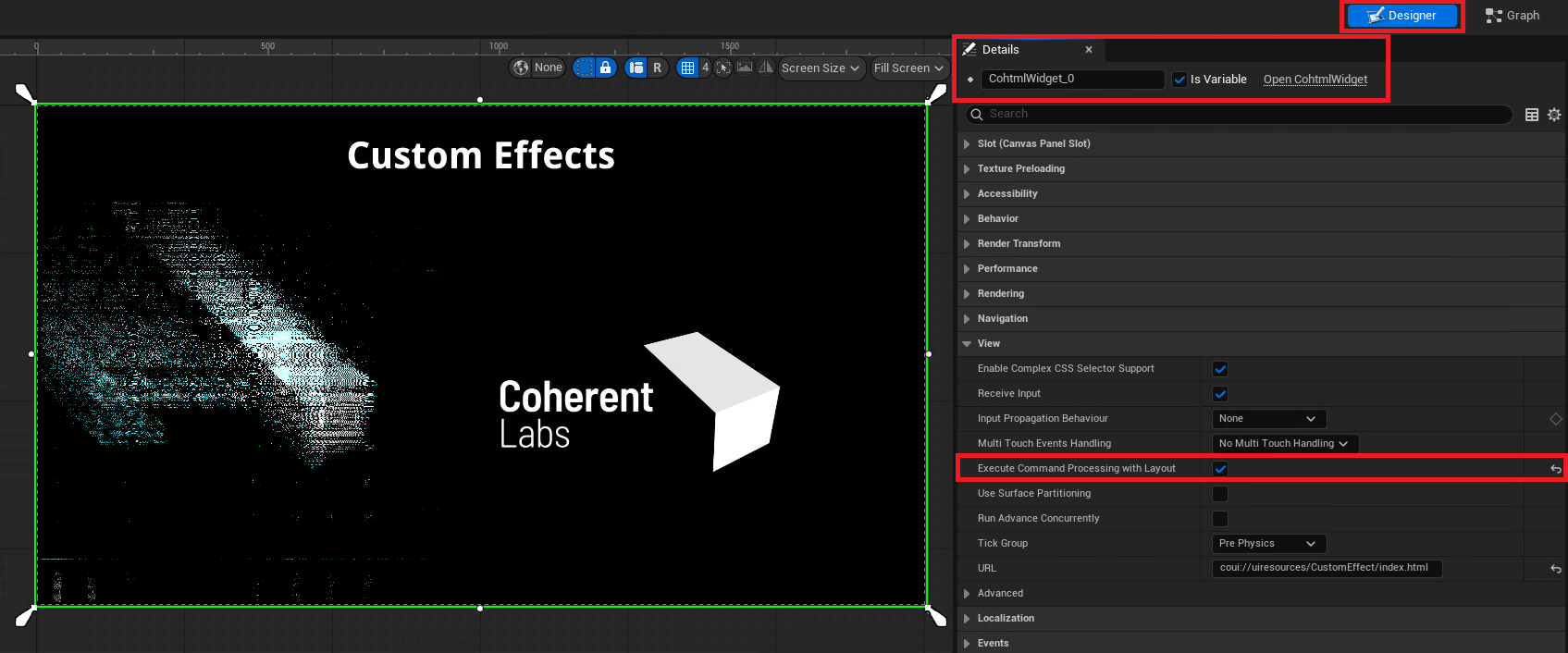Click diamond icon beside Input Propagation Behaviour
Image resolution: width=1568 pixels, height=653 pixels.
pos(1556,419)
